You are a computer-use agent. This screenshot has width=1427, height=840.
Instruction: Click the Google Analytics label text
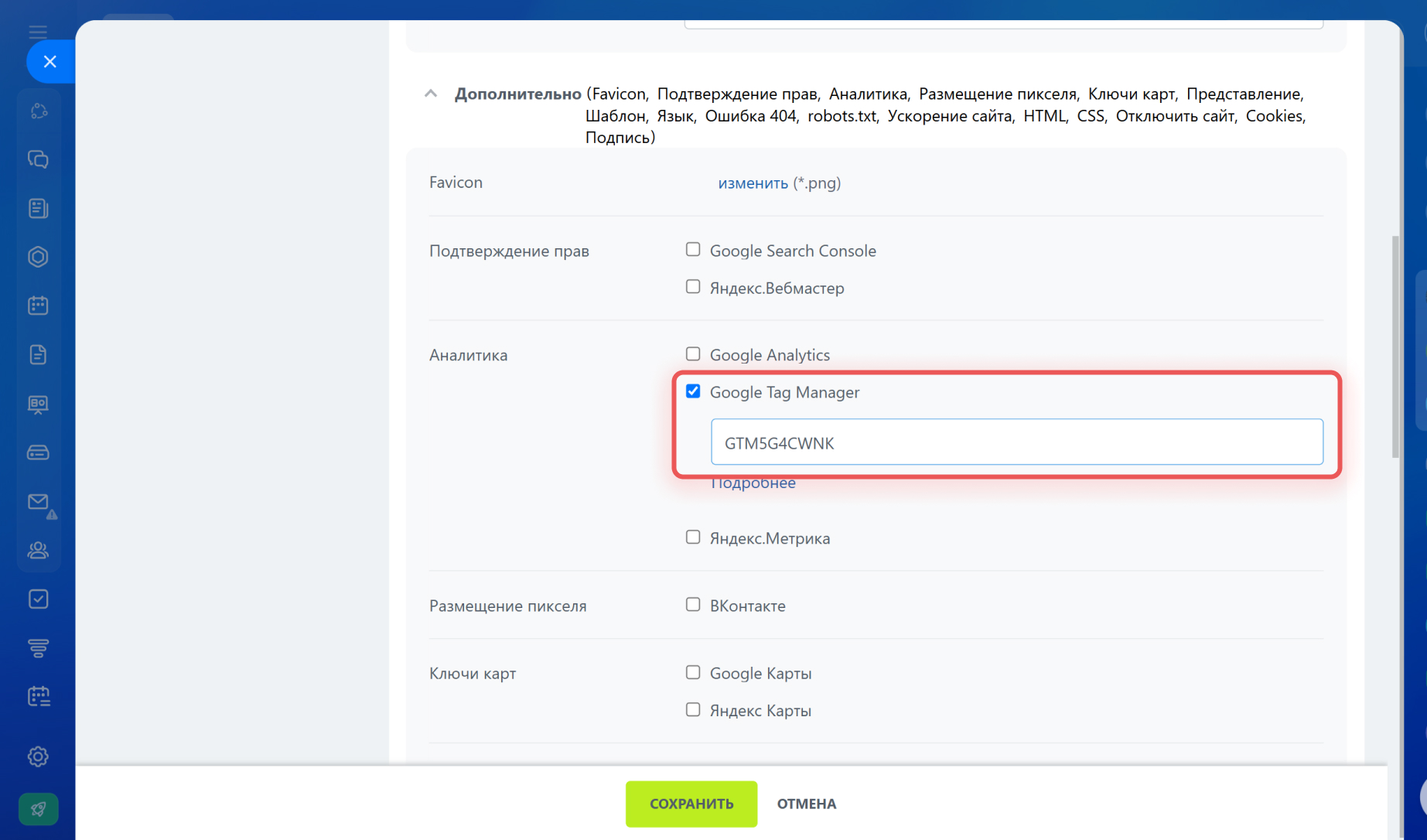coord(770,356)
